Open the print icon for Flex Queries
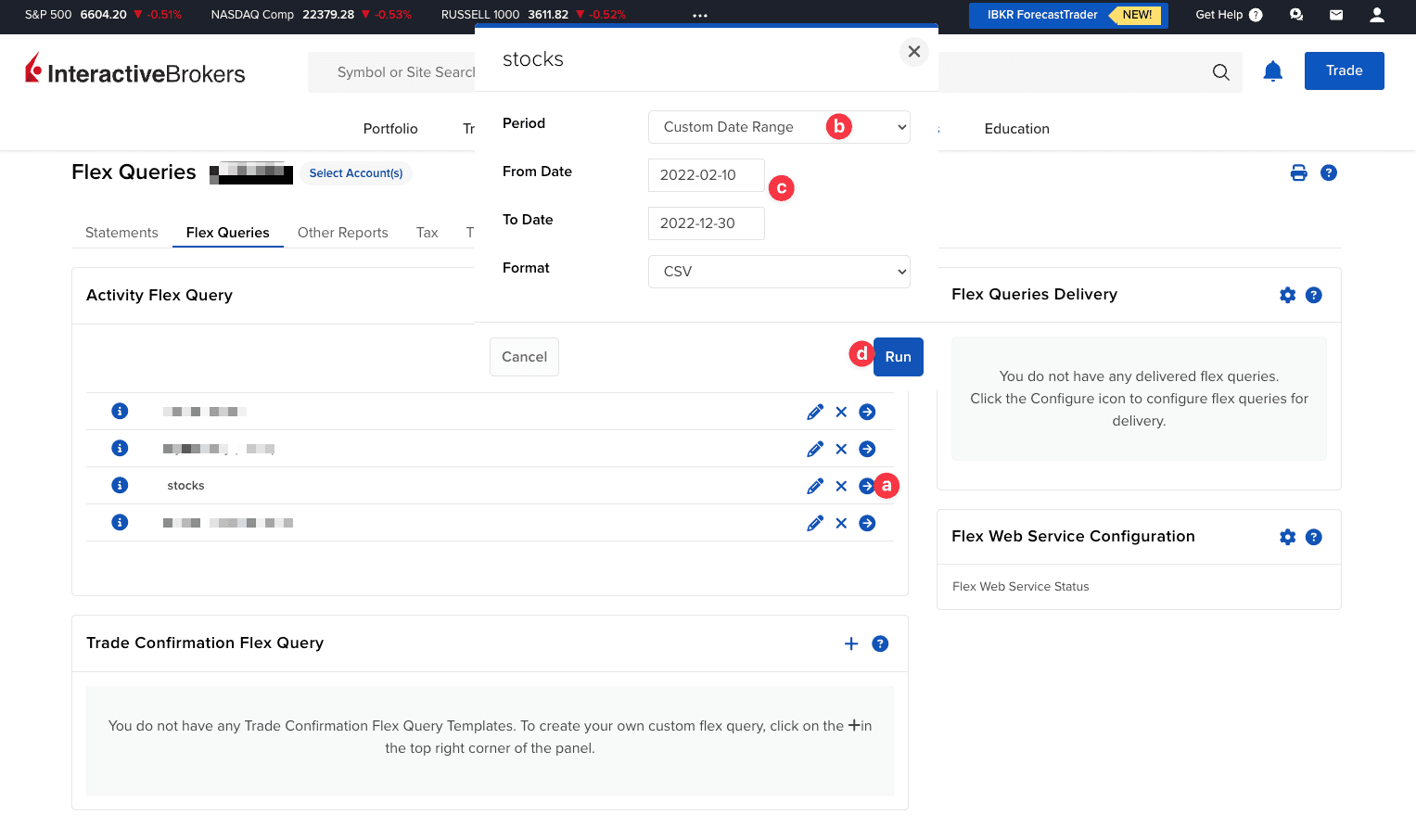Screen dimensions: 1416x840 click(x=1298, y=173)
